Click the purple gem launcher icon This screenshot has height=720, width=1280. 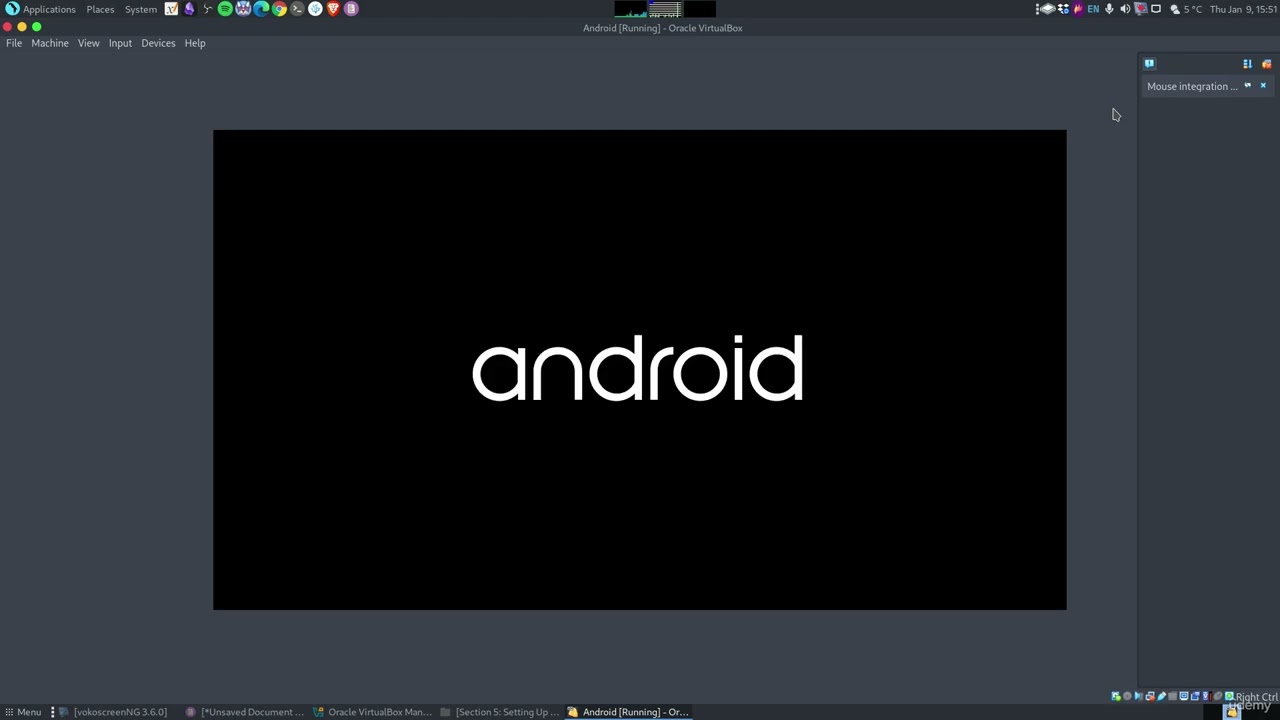189,9
